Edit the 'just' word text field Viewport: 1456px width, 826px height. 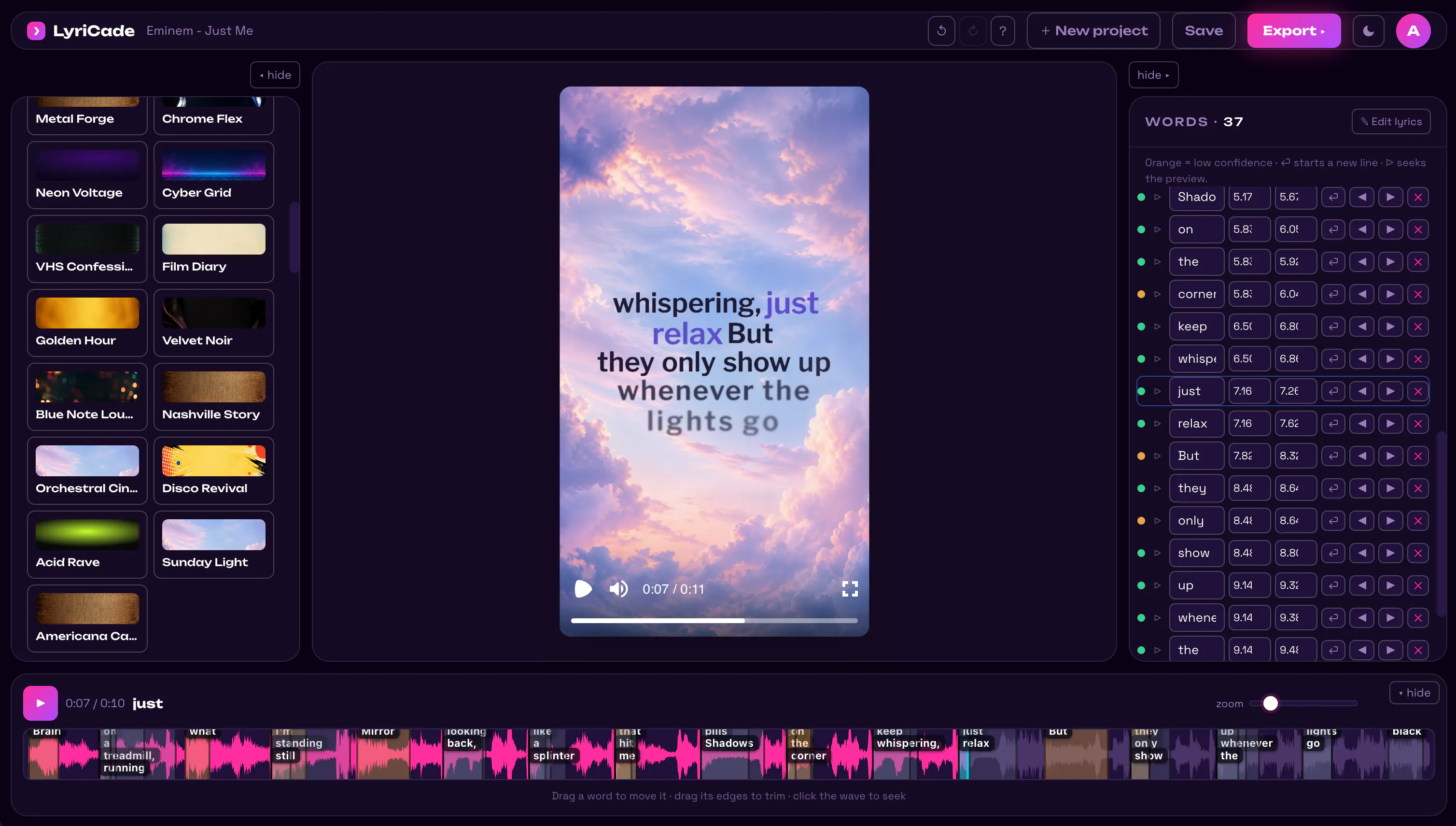point(1197,391)
